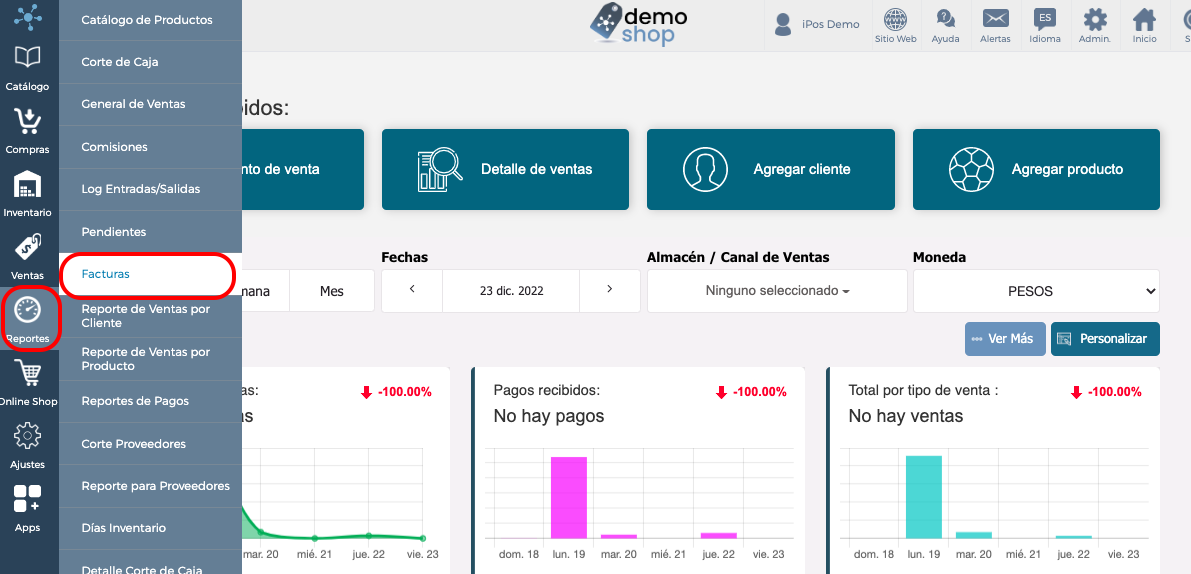Open the Online Shop cart icon
The width and height of the screenshot is (1191, 574).
28,374
